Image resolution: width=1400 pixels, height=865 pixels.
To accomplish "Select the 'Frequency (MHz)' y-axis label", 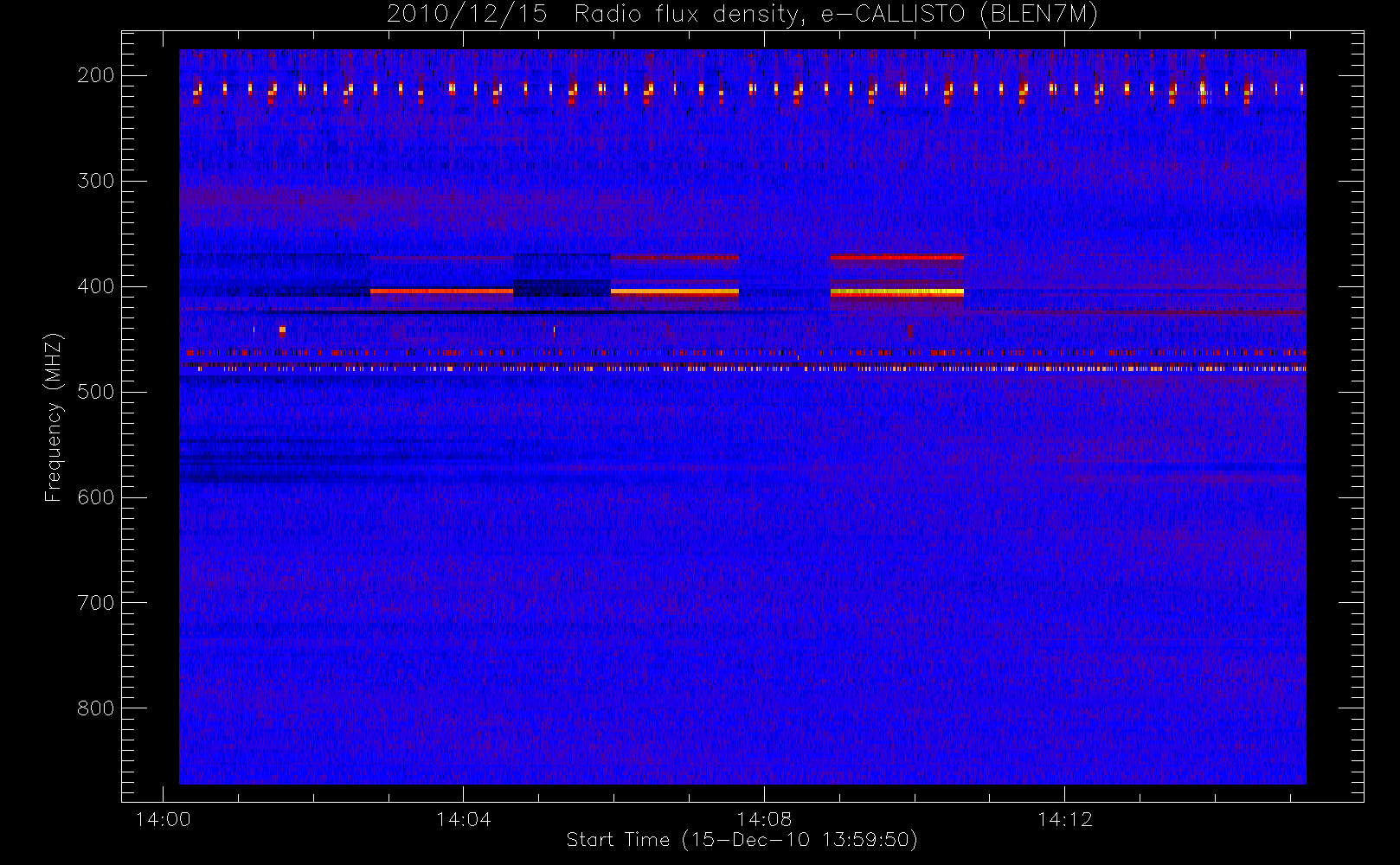I will pos(54,417).
